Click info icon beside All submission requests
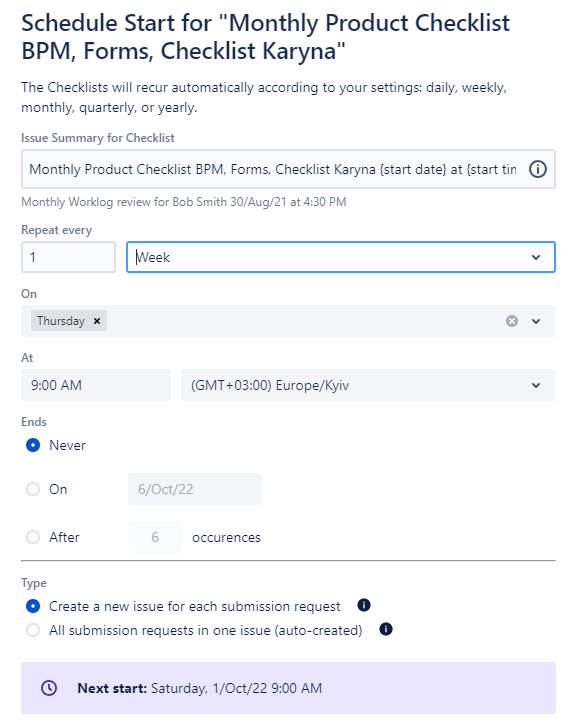The width and height of the screenshot is (574, 722). point(386,629)
